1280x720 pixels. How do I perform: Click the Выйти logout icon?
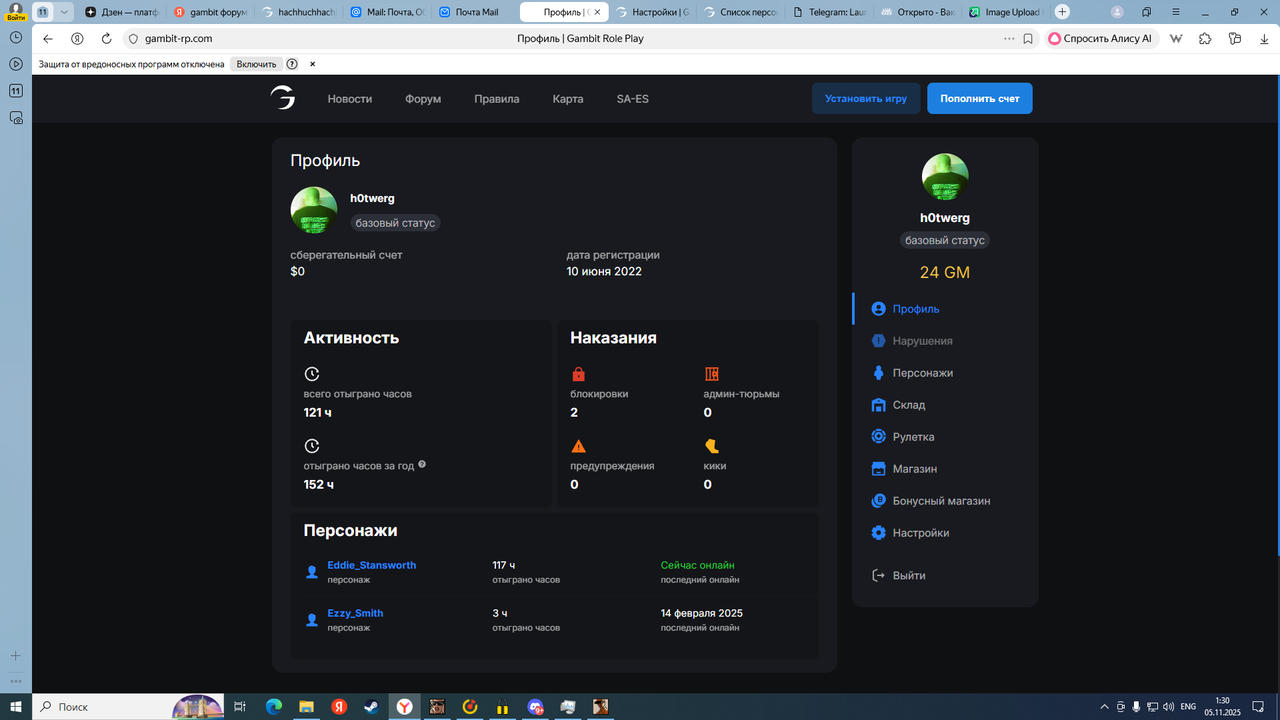[878, 575]
